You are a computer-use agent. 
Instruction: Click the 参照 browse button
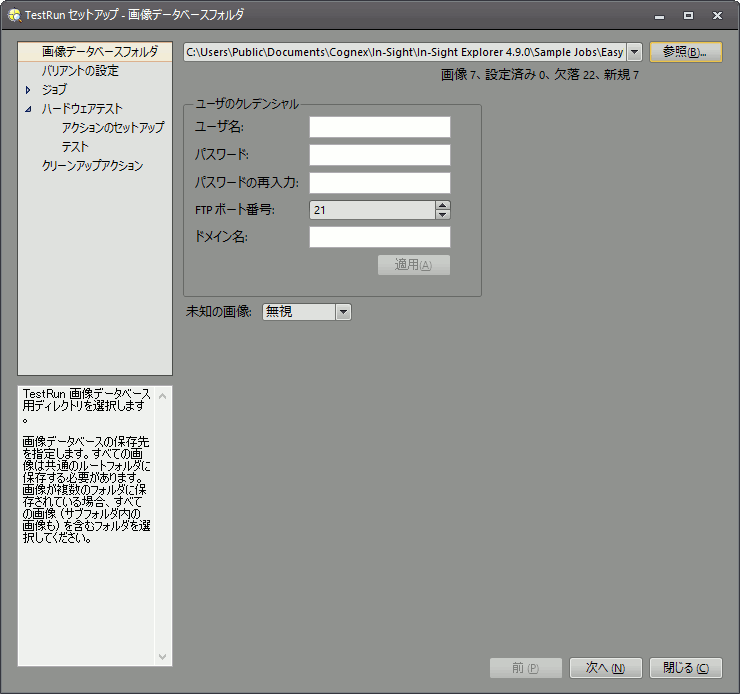(685, 52)
